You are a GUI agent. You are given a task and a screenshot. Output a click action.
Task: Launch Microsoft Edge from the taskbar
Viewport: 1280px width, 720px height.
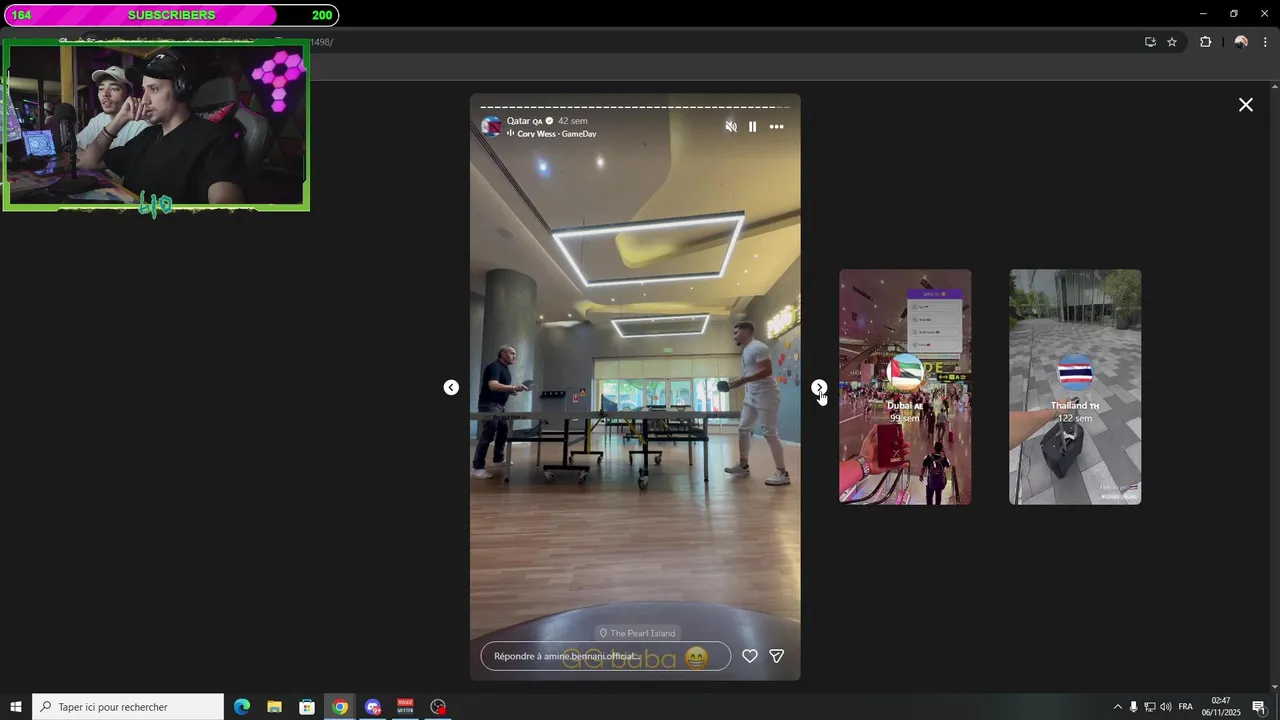(242, 707)
